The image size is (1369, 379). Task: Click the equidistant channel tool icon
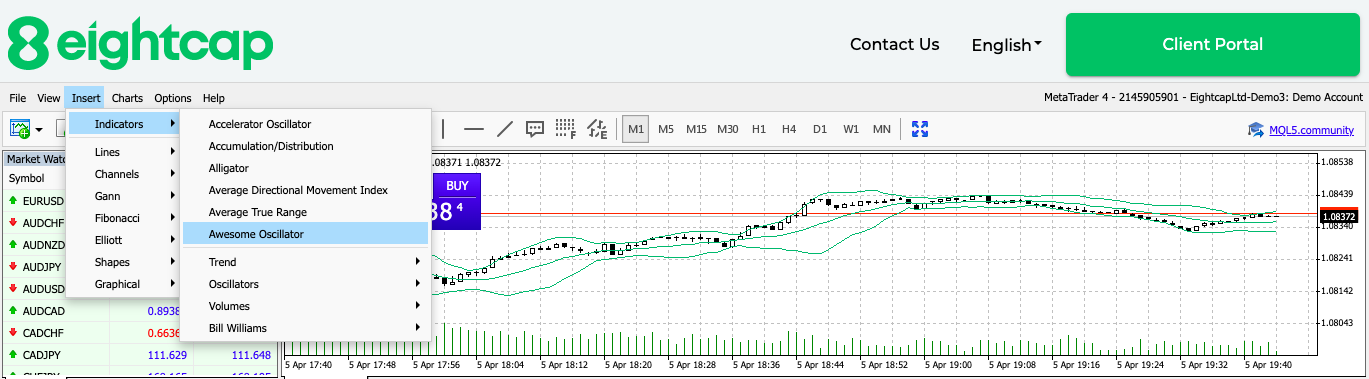597,129
